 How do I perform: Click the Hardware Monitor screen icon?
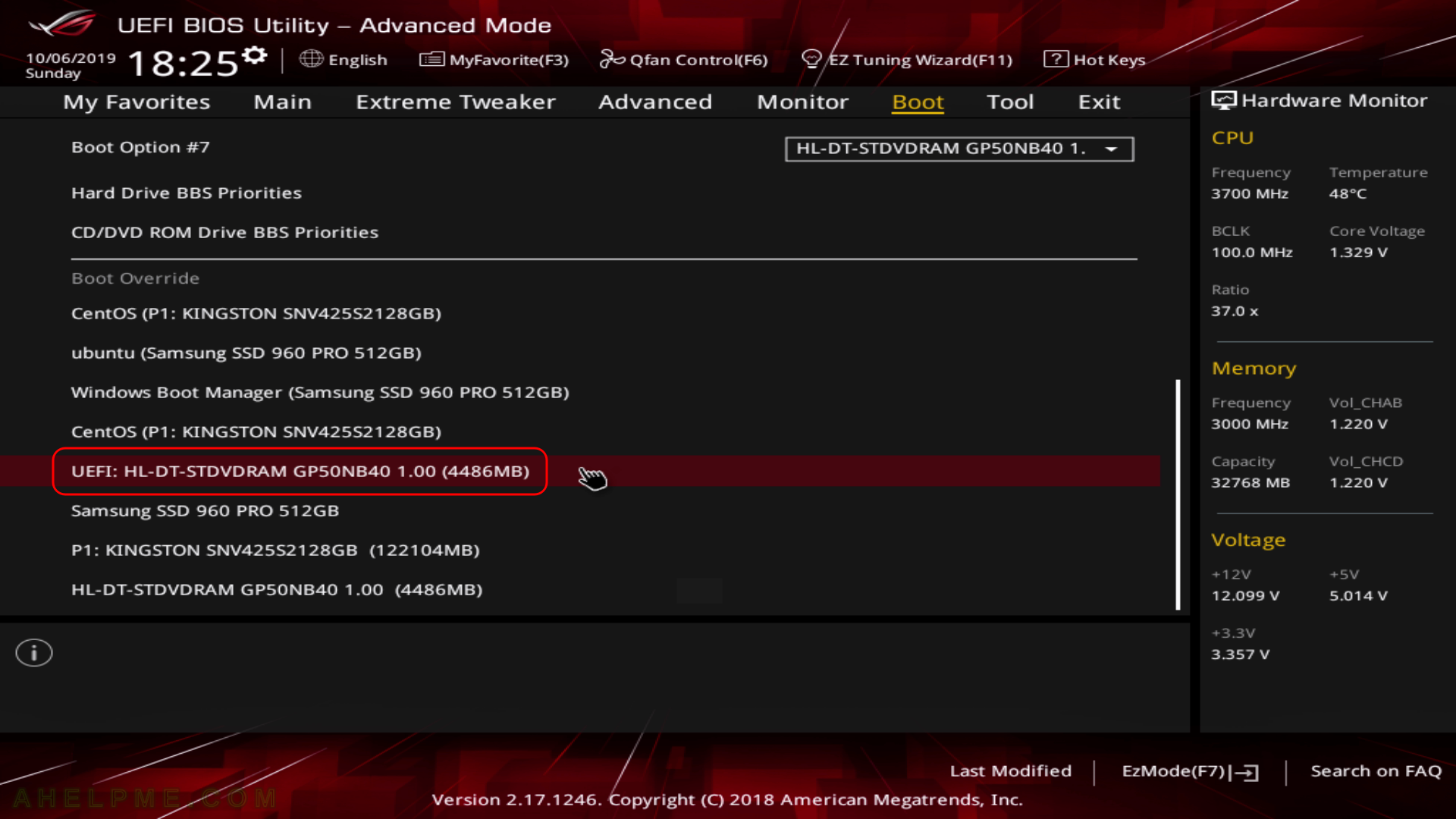pyautogui.click(x=1223, y=100)
